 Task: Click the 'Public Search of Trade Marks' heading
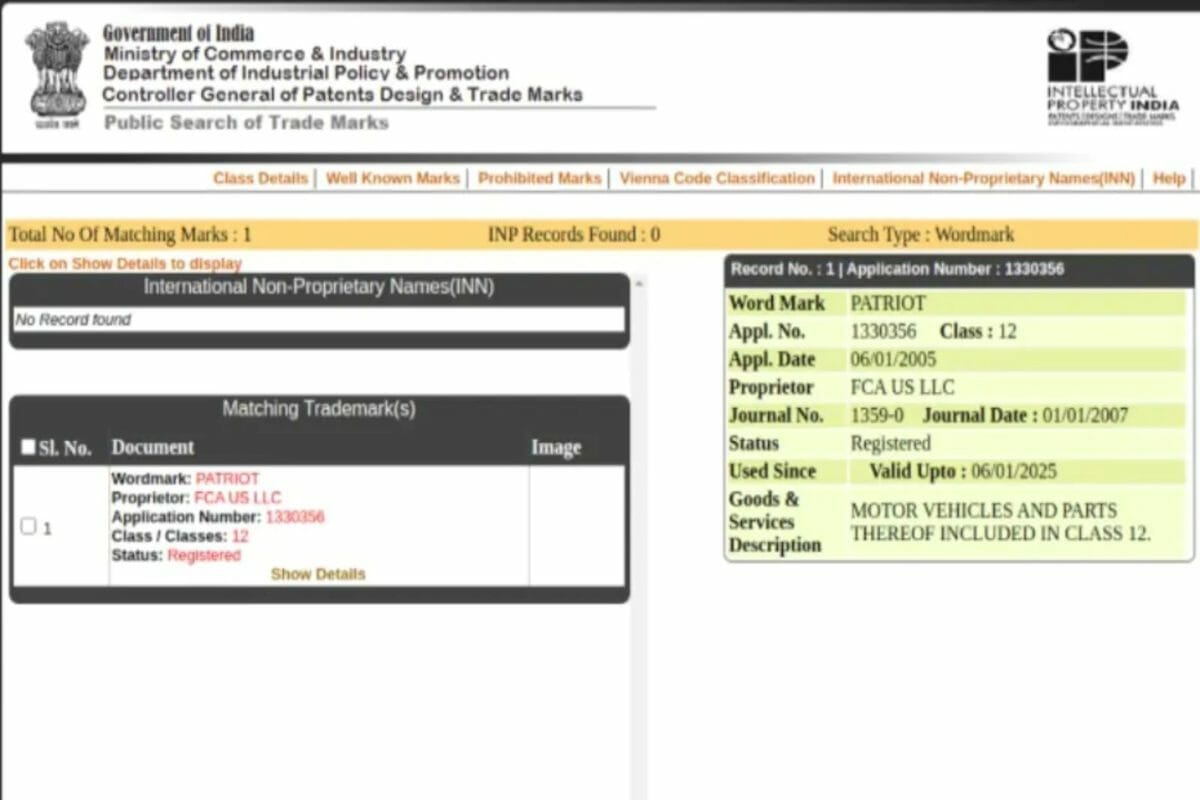pos(246,122)
